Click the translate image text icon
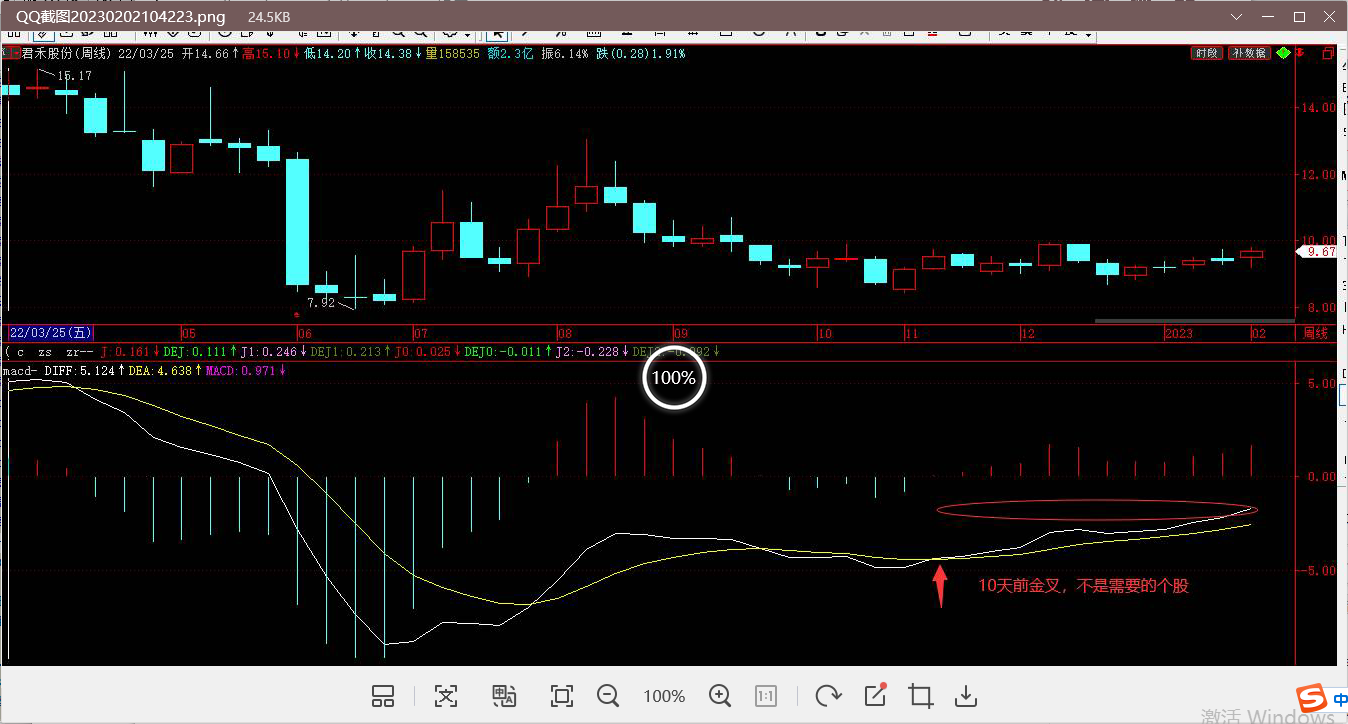The height and width of the screenshot is (724, 1348). pyautogui.click(x=504, y=696)
